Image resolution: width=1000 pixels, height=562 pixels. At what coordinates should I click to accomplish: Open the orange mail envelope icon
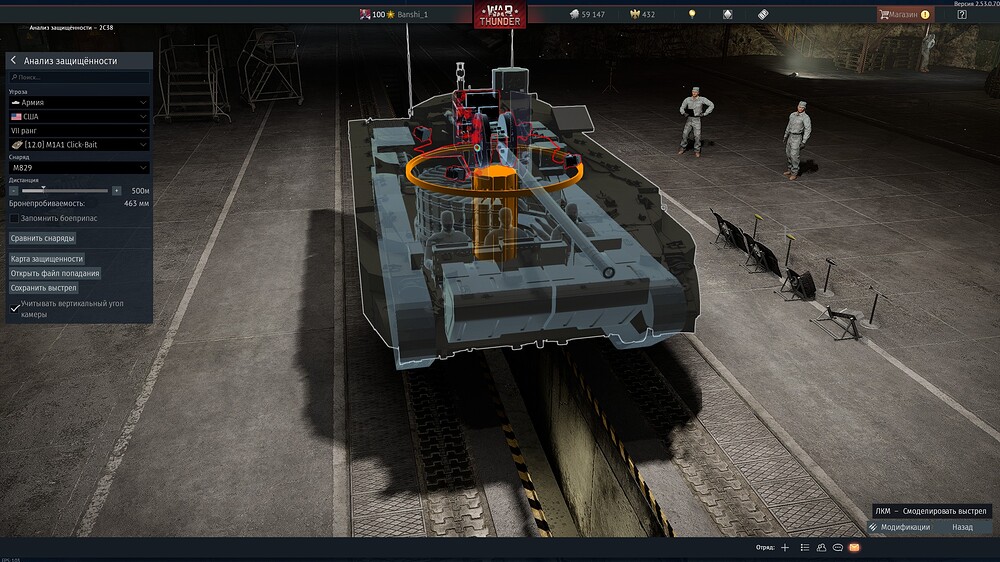854,548
